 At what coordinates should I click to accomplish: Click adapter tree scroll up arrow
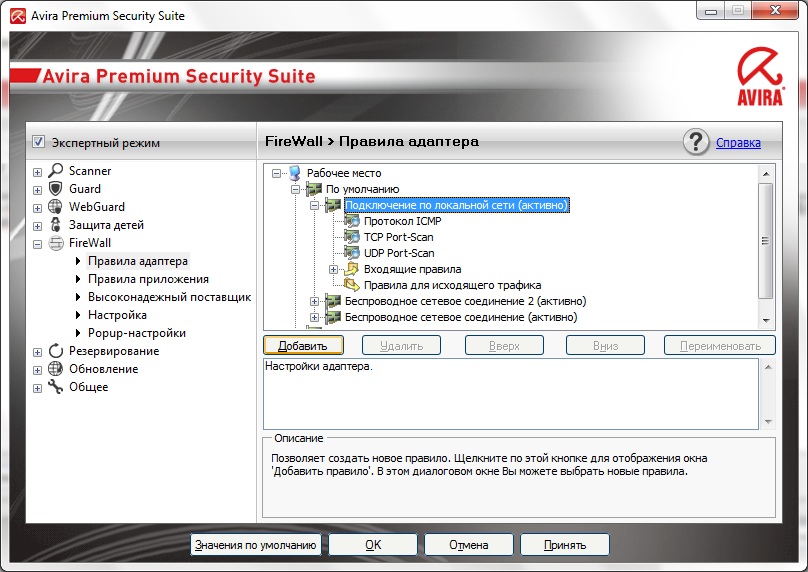coord(766,174)
